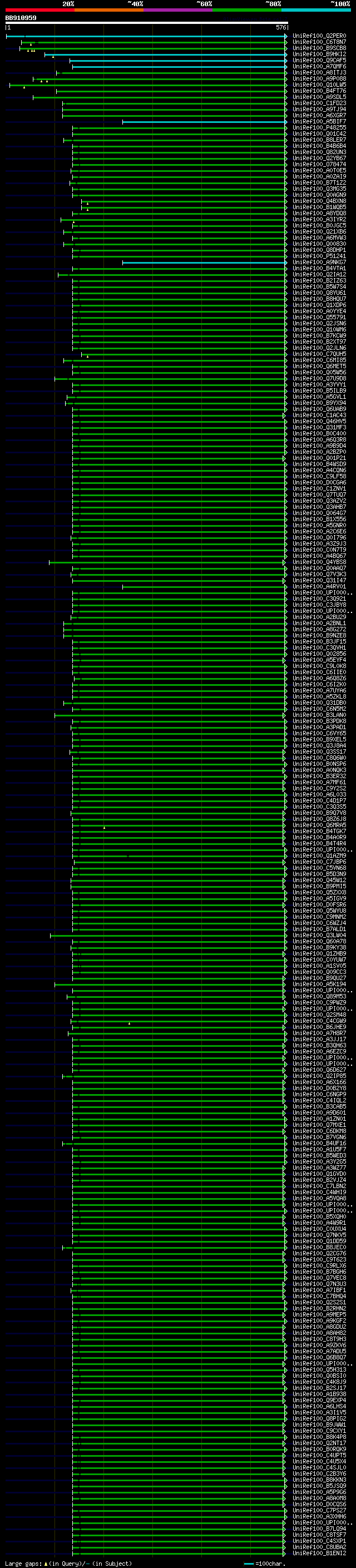
Task: Click the UniRef100_B4FT76 label
Action: pos(319,91)
